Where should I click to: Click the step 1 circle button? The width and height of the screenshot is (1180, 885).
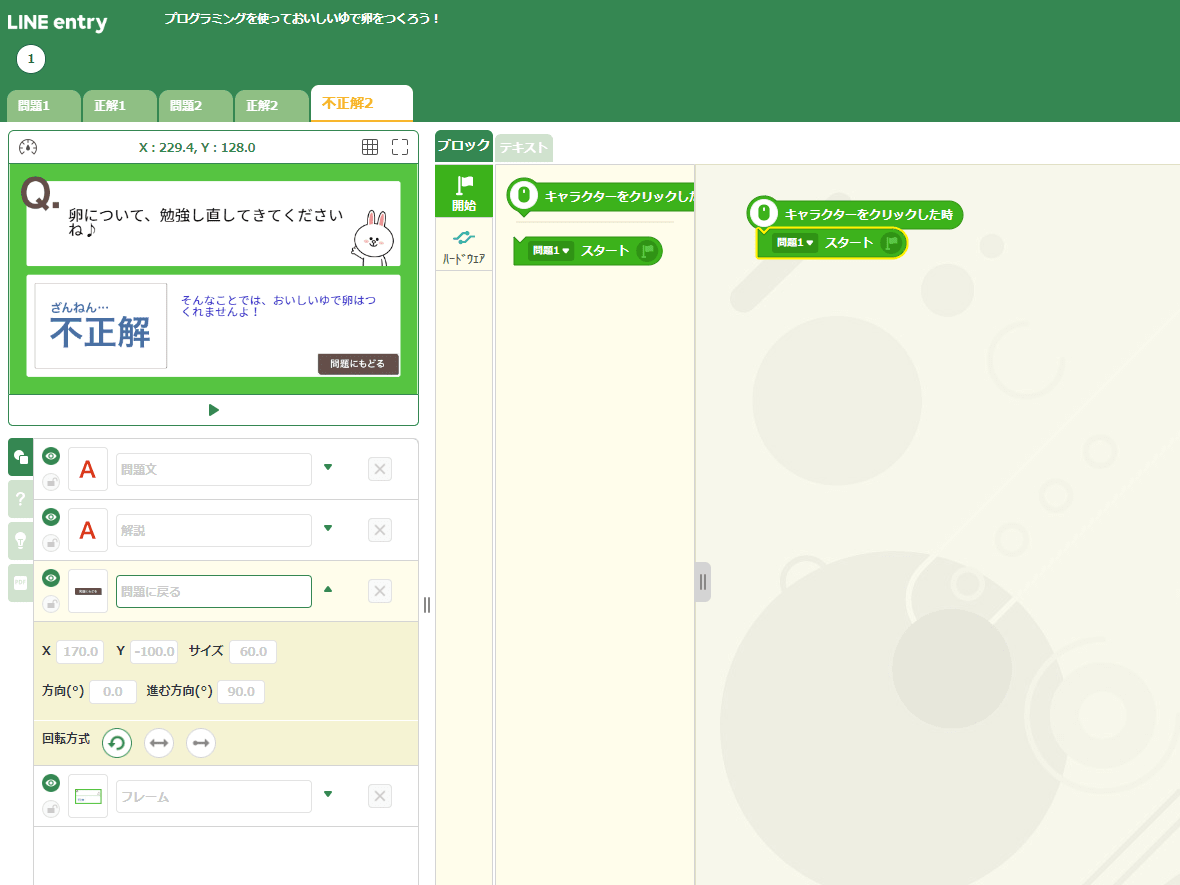(x=31, y=59)
